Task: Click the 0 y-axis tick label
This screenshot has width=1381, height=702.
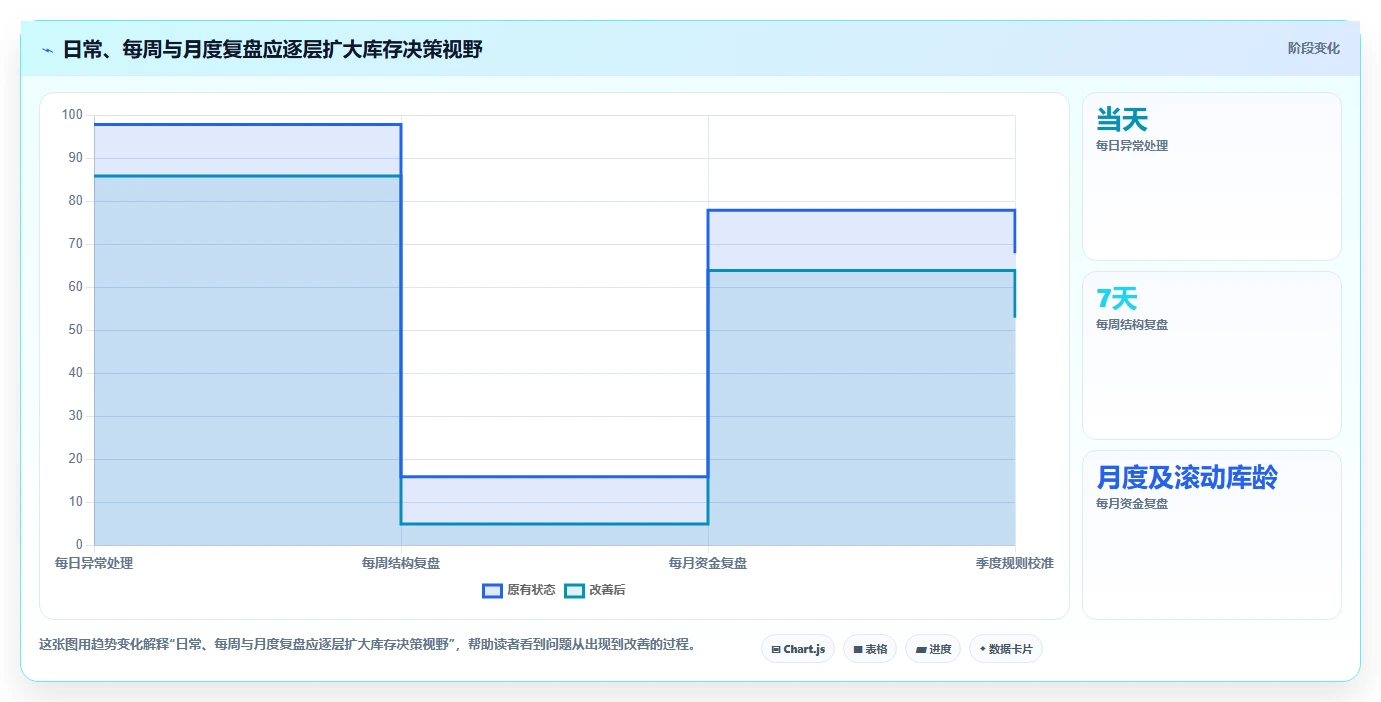Action: (x=80, y=545)
